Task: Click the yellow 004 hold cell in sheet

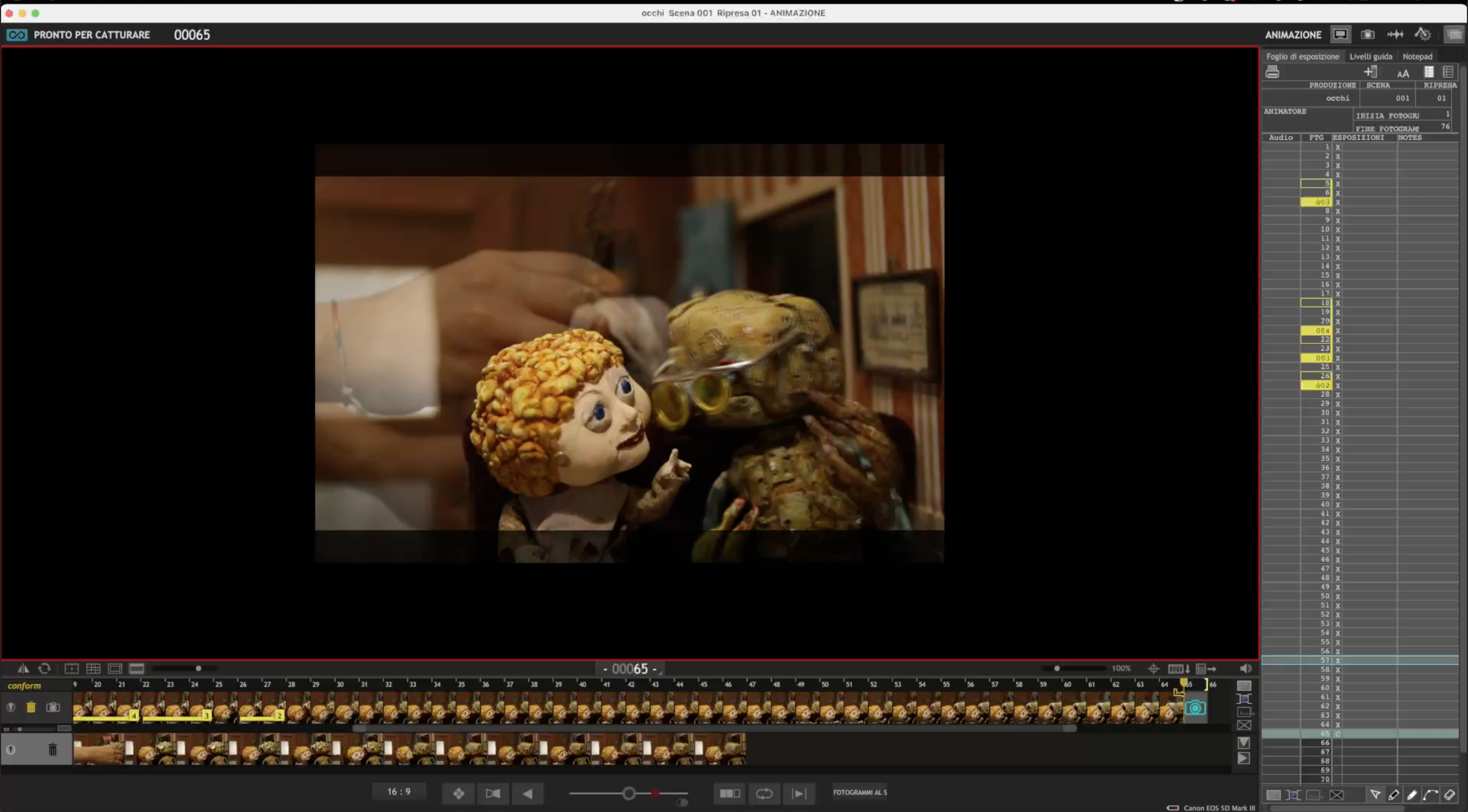Action: pos(1315,330)
